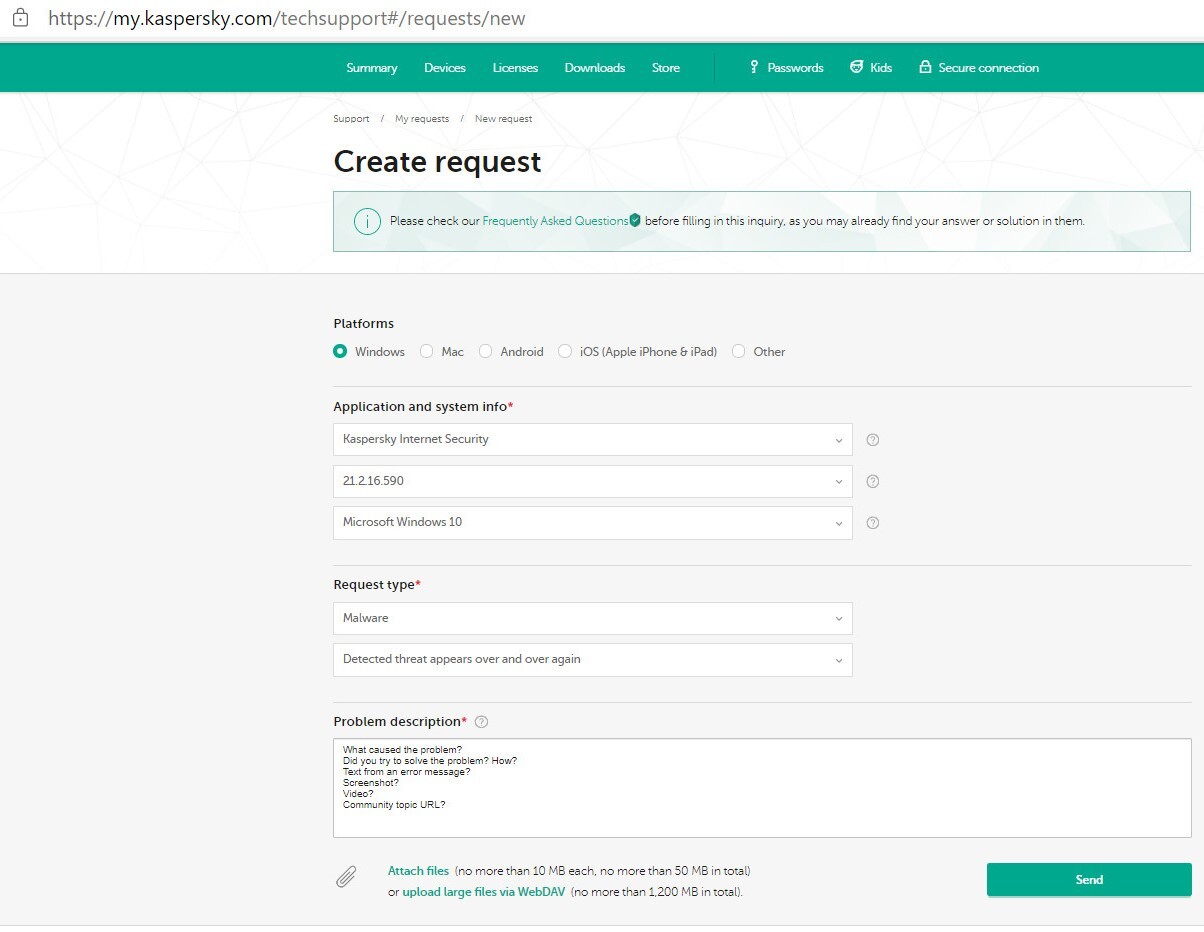This screenshot has width=1204, height=932.
Task: Click into the Problem description text area
Action: [762, 788]
